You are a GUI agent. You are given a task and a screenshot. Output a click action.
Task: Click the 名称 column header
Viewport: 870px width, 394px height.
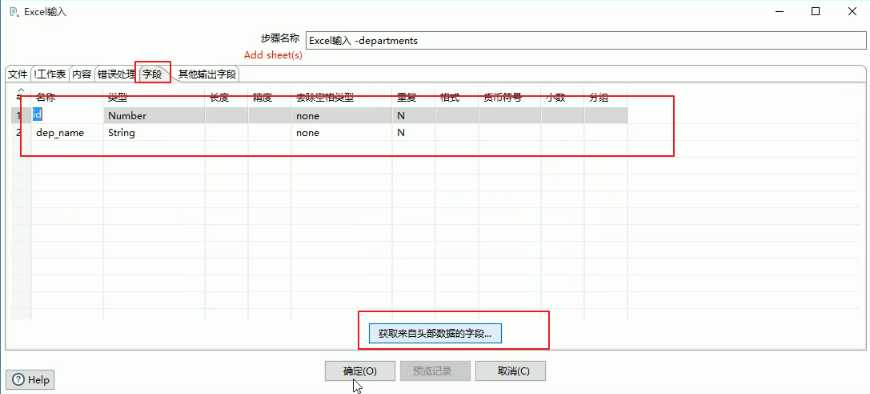click(67, 98)
